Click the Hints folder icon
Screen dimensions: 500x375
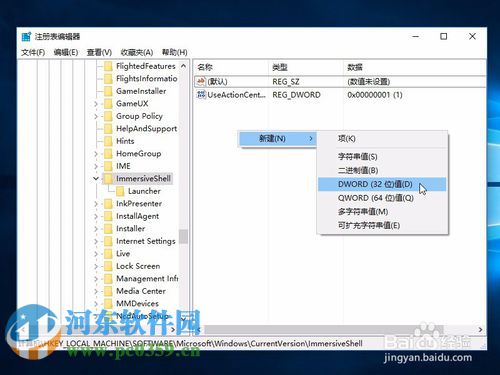tap(108, 141)
